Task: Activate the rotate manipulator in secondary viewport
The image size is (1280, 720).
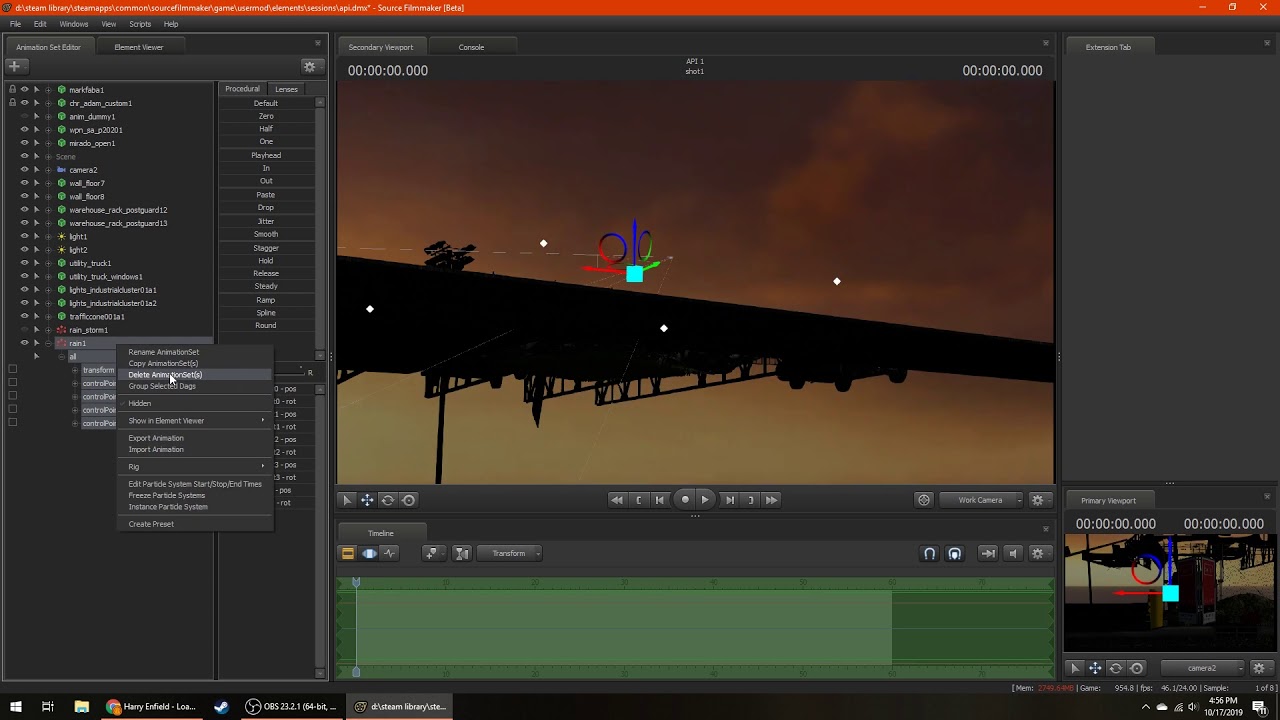Action: click(388, 500)
